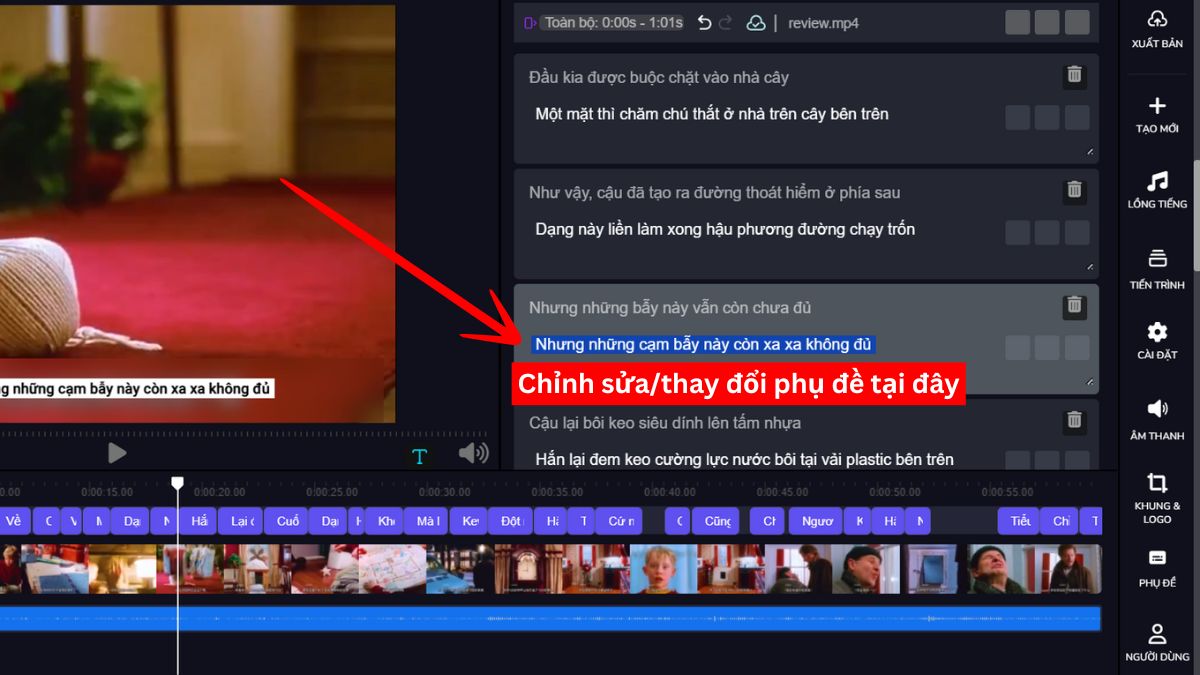The width and height of the screenshot is (1200, 675).
Task: Select the 'Lại c' subtitle clip on timeline
Action: [x=241, y=521]
